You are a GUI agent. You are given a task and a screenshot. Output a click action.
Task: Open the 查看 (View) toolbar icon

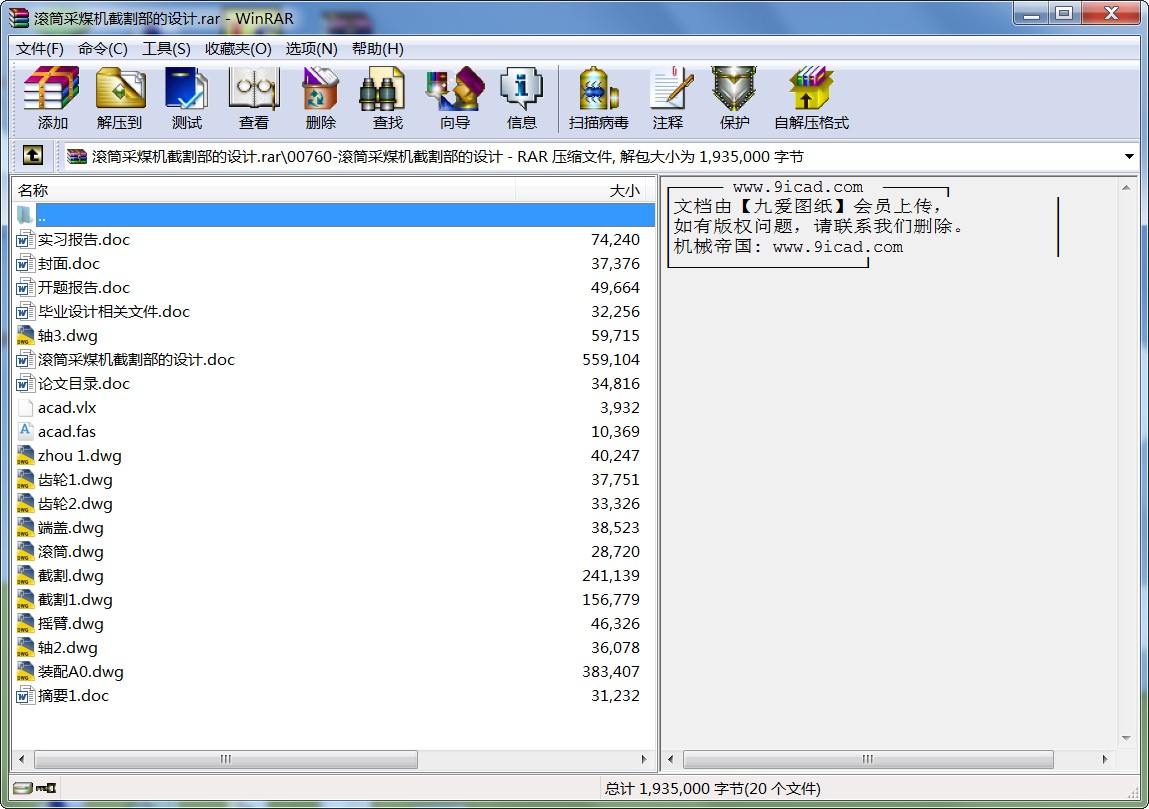click(253, 98)
